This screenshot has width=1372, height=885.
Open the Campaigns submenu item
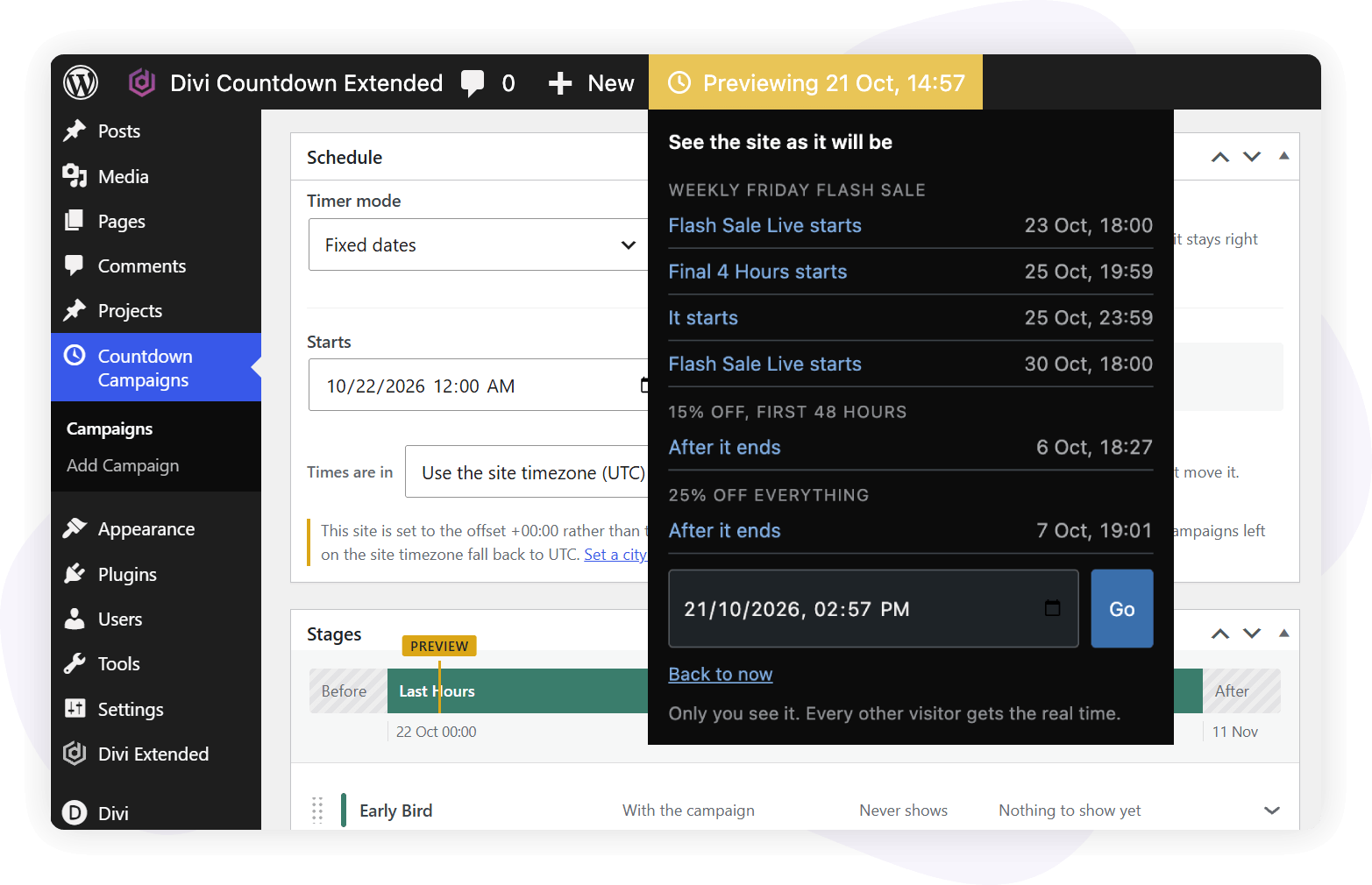click(110, 428)
